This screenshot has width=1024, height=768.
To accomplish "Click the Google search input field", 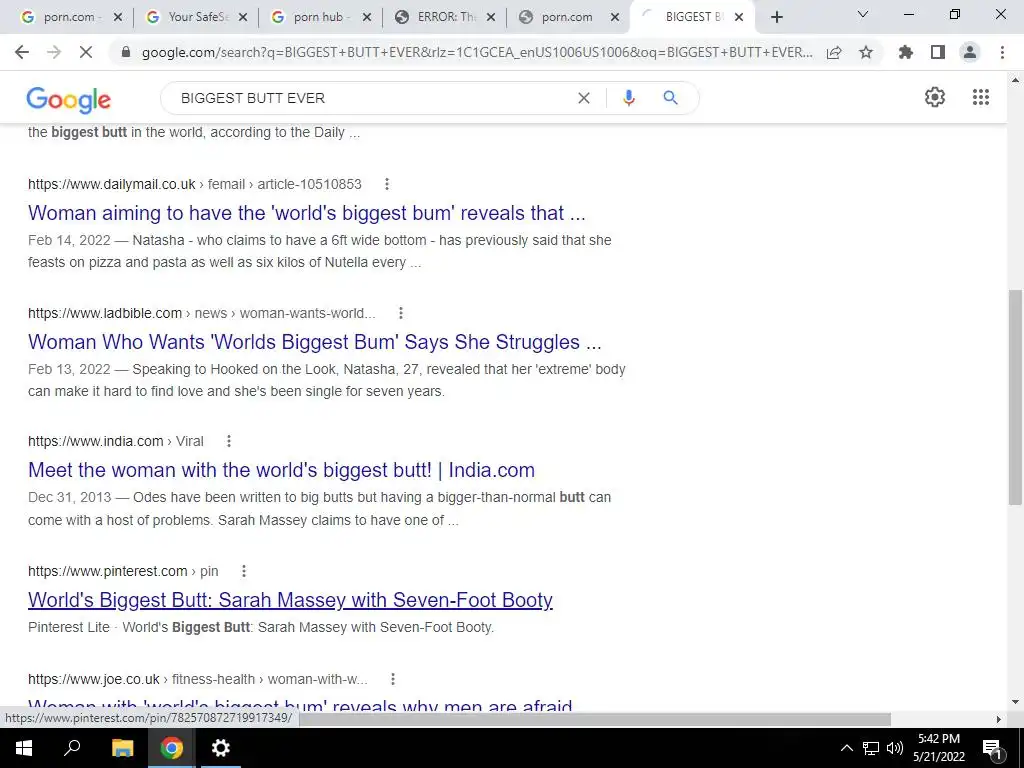I will (x=372, y=98).
